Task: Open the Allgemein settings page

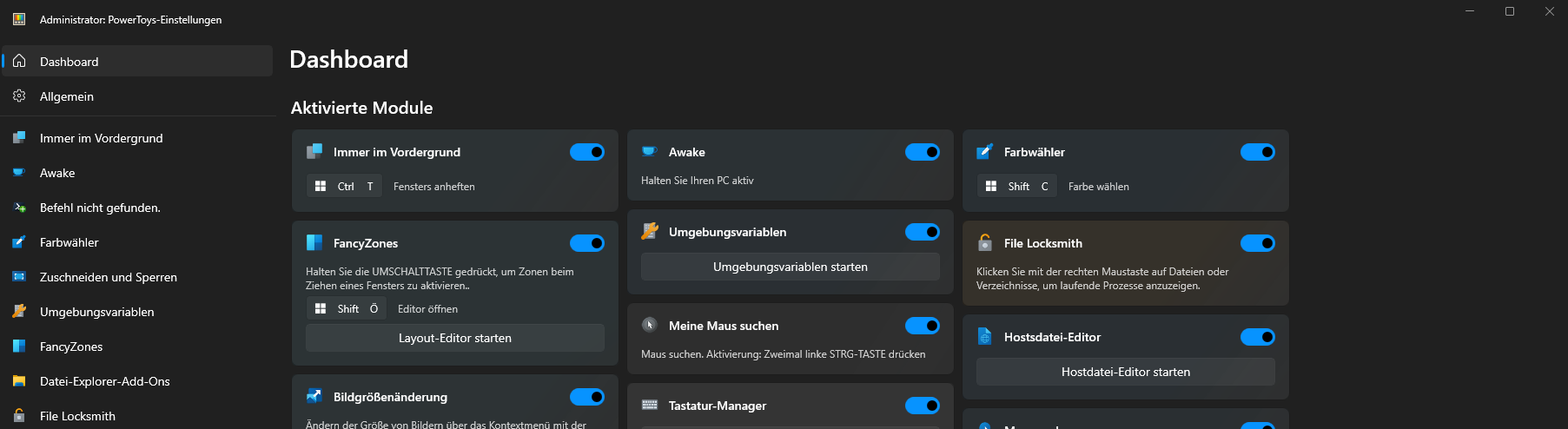Action: pyautogui.click(x=67, y=96)
